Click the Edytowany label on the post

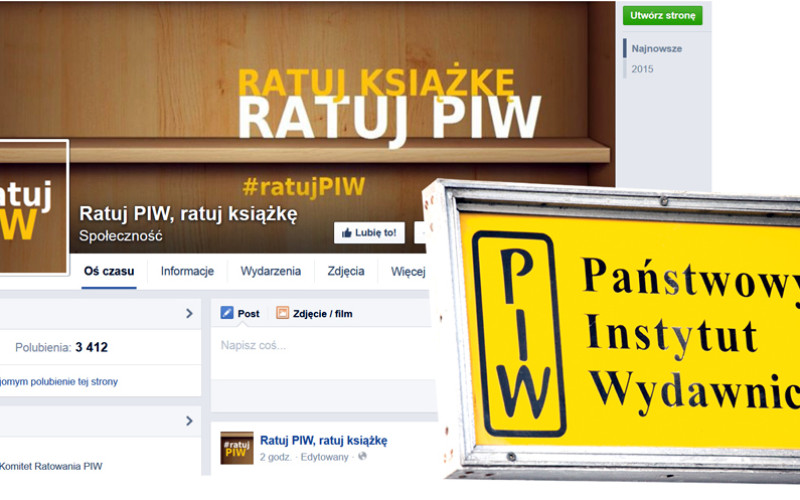click(x=324, y=457)
